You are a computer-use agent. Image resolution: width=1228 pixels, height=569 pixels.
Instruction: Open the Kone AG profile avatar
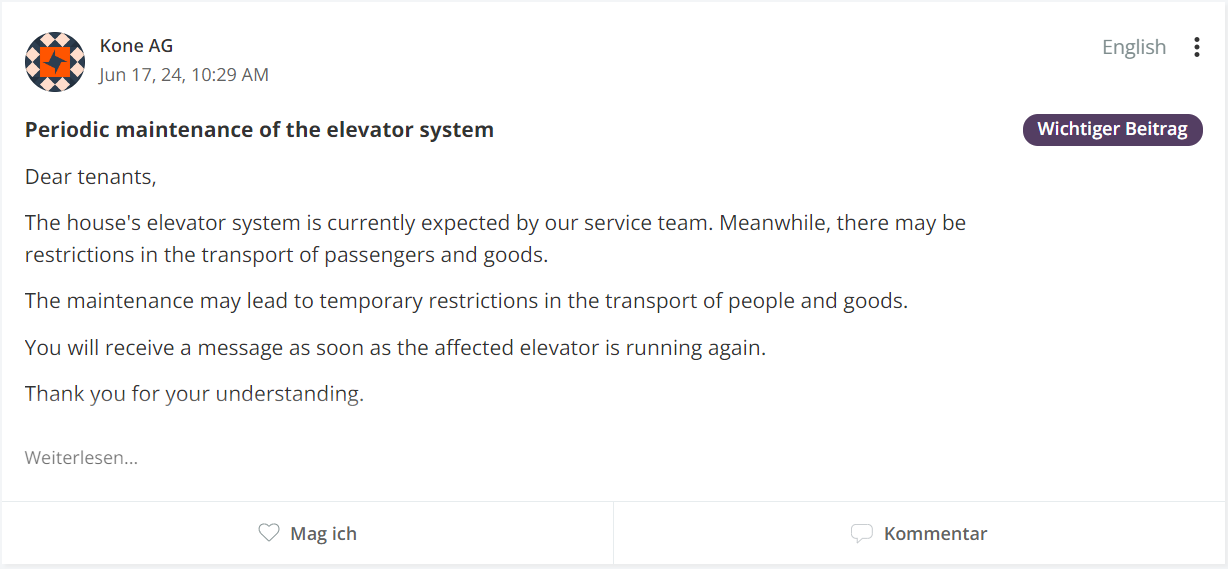click(x=55, y=62)
